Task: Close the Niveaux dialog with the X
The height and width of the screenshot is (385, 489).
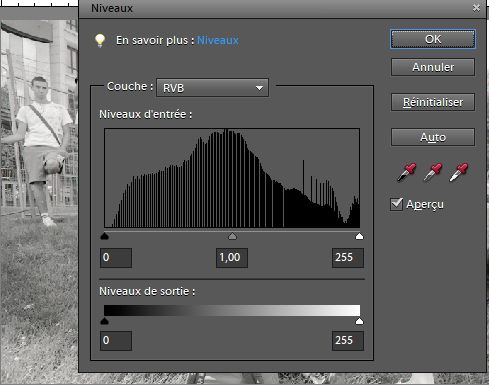Action: click(476, 8)
